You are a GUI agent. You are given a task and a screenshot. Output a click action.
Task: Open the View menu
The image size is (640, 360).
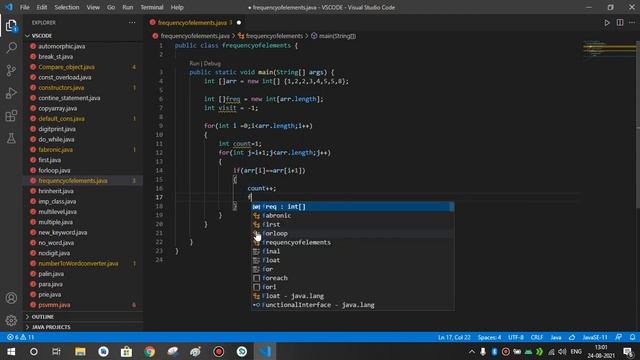click(x=93, y=7)
